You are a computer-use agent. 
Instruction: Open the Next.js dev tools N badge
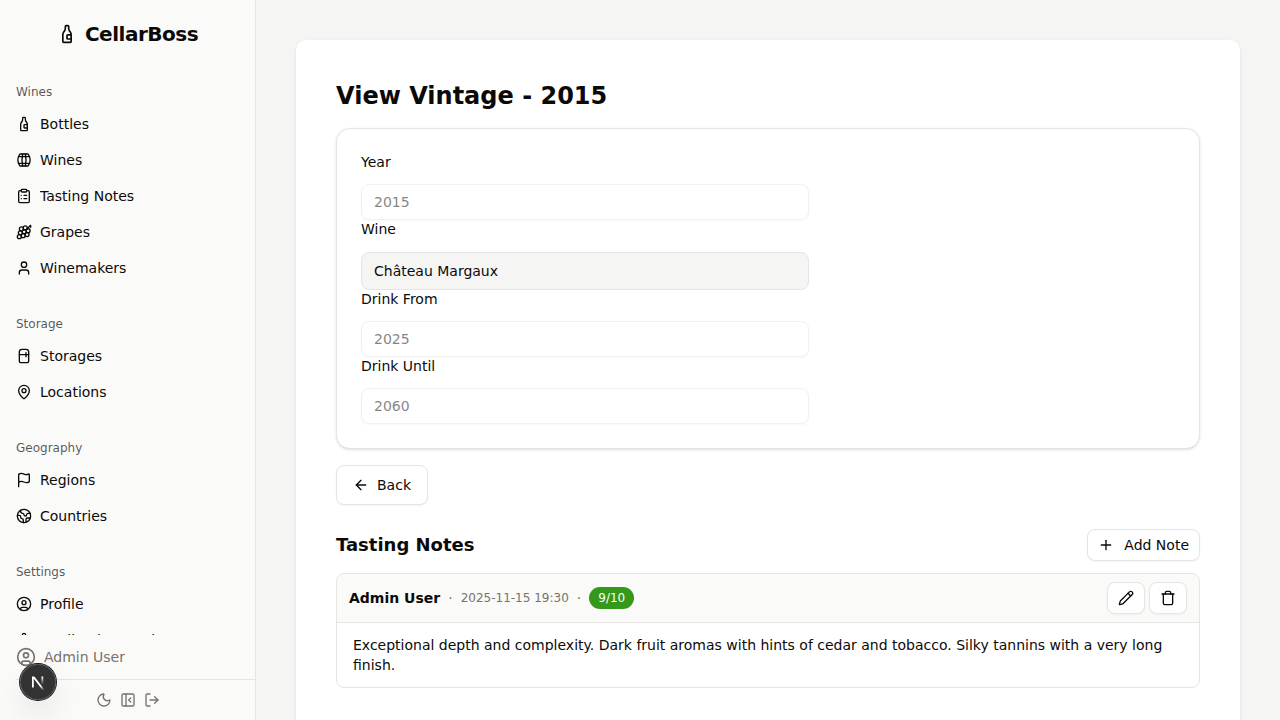[38, 682]
